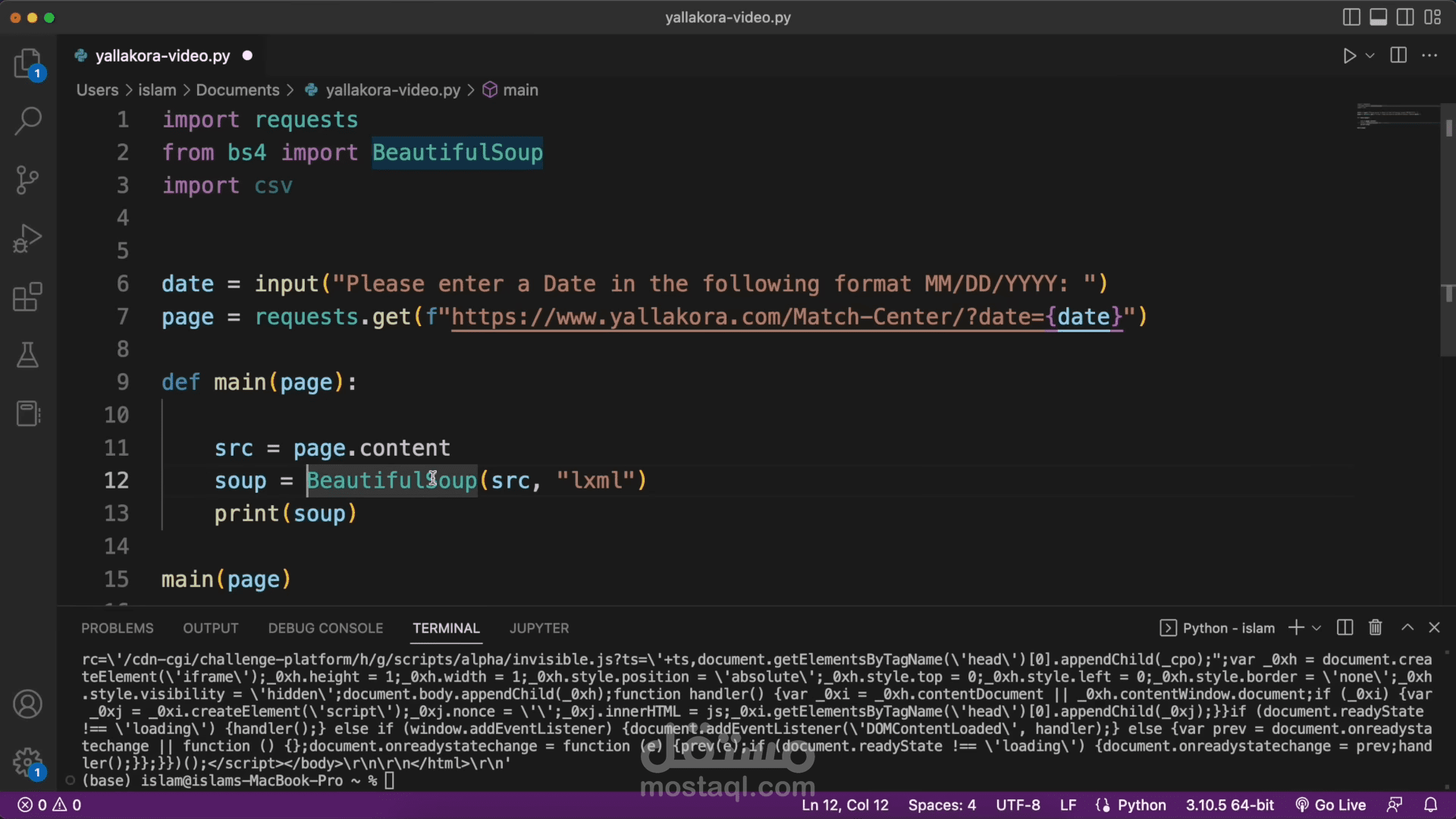Toggle the primary sidebar visibility
This screenshot has width=1456, height=819.
1352,17
